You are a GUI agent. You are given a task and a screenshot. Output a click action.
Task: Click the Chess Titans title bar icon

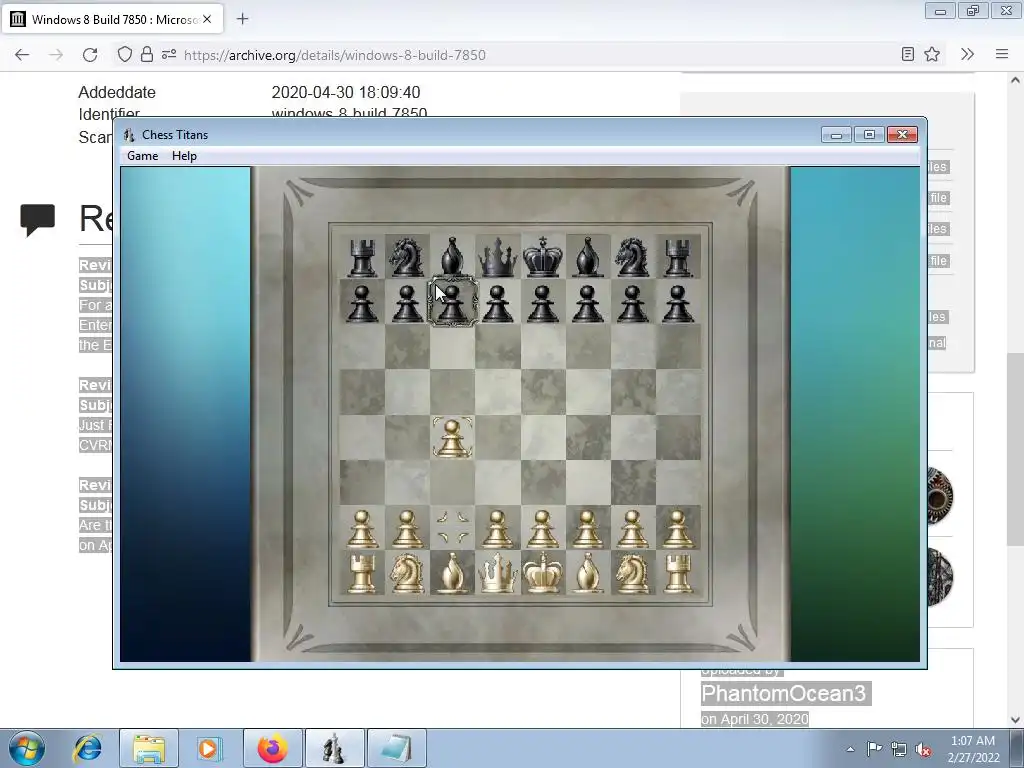click(129, 135)
